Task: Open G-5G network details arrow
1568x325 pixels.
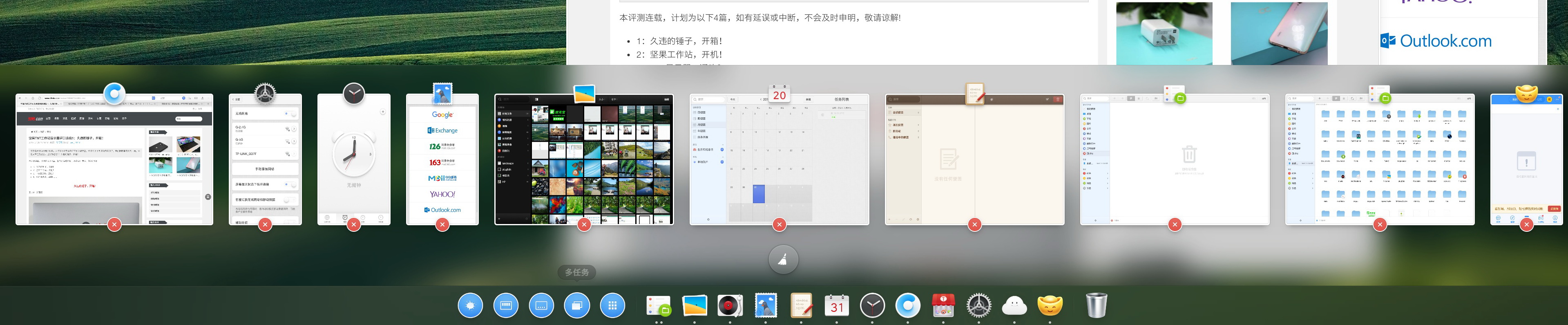Action: (294, 141)
